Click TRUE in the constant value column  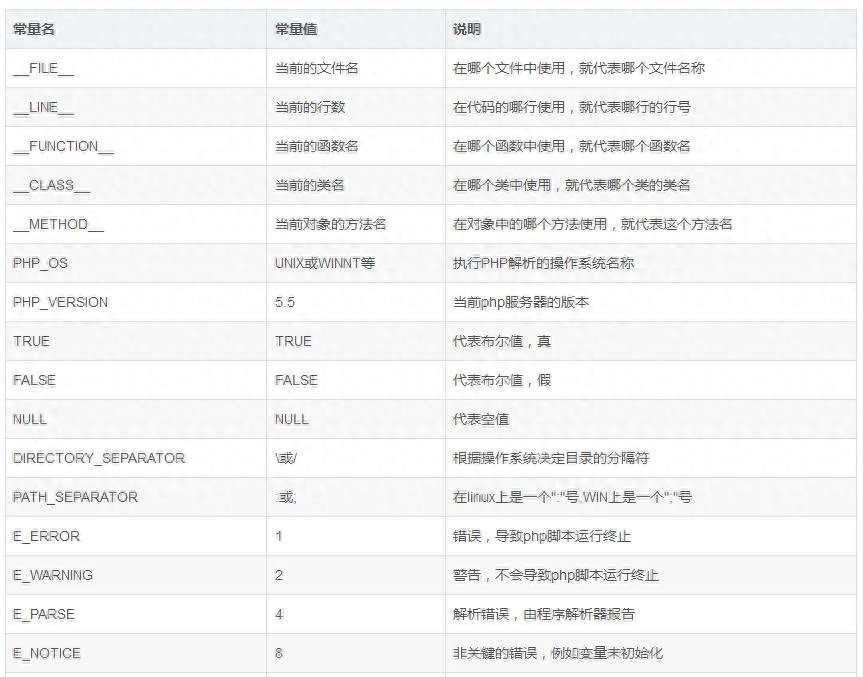[293, 341]
